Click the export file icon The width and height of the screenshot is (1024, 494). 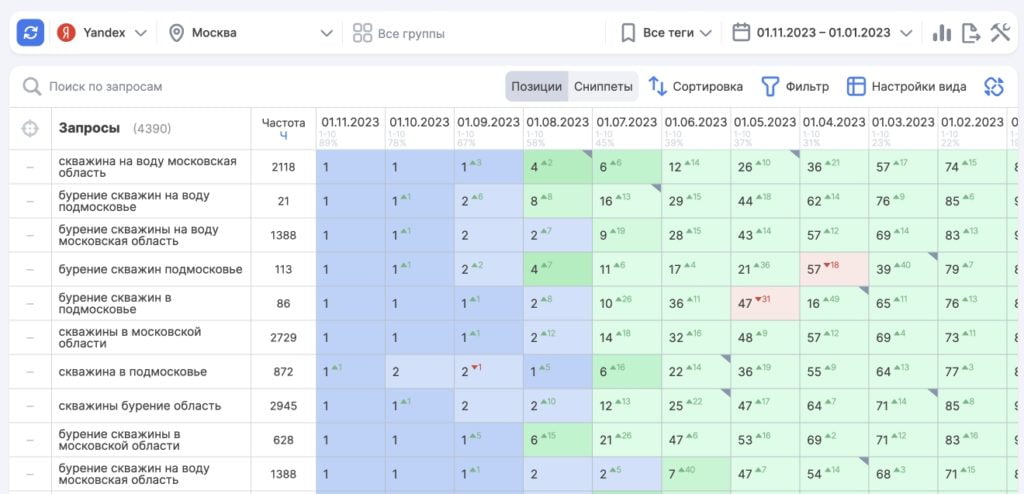point(970,33)
